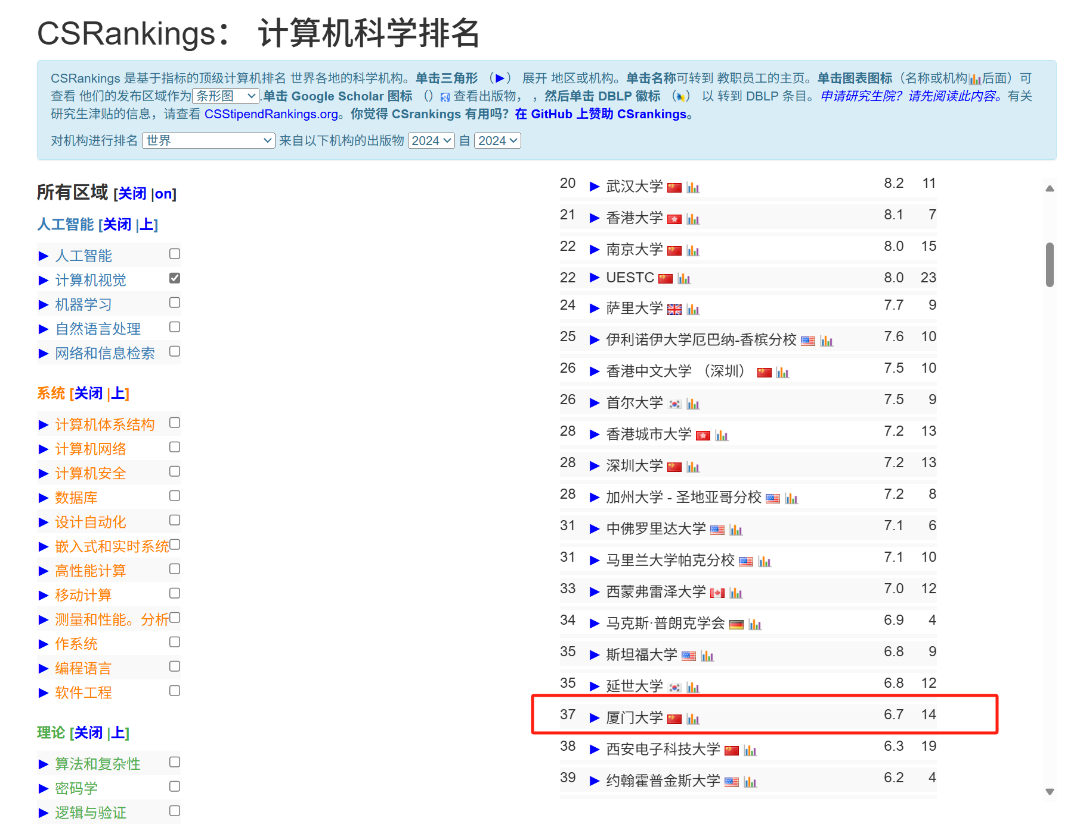This screenshot has height=831, width=1077.
Task: Expand the 南京大学 row triangle
Action: 595,248
